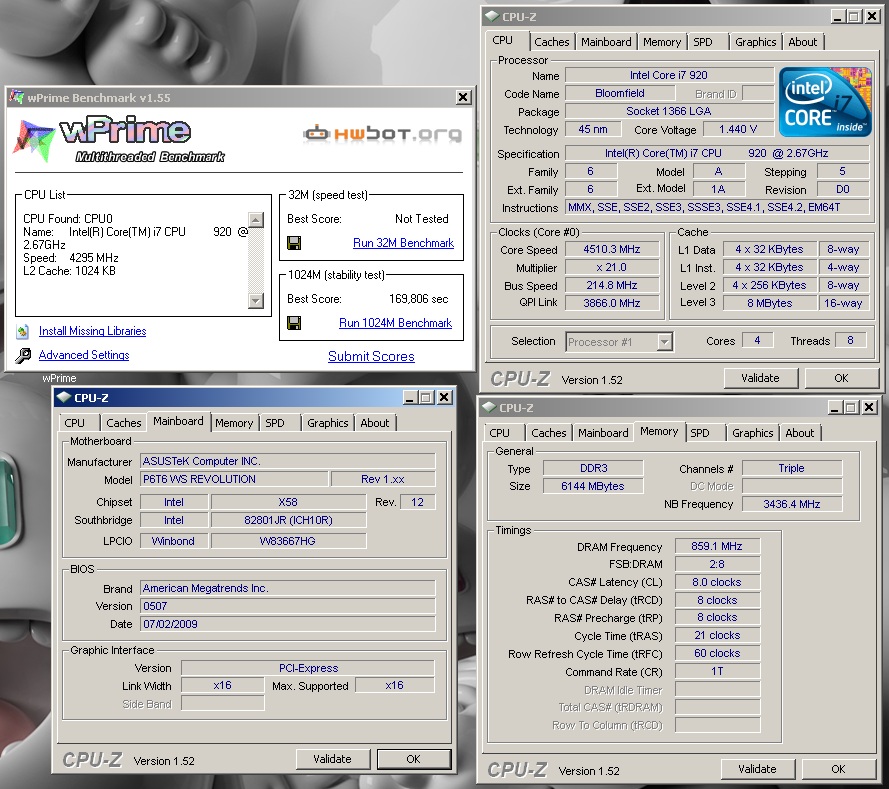The image size is (889, 789).
Task: Switch to Memory tab in top CPU-Z window
Action: pos(662,42)
